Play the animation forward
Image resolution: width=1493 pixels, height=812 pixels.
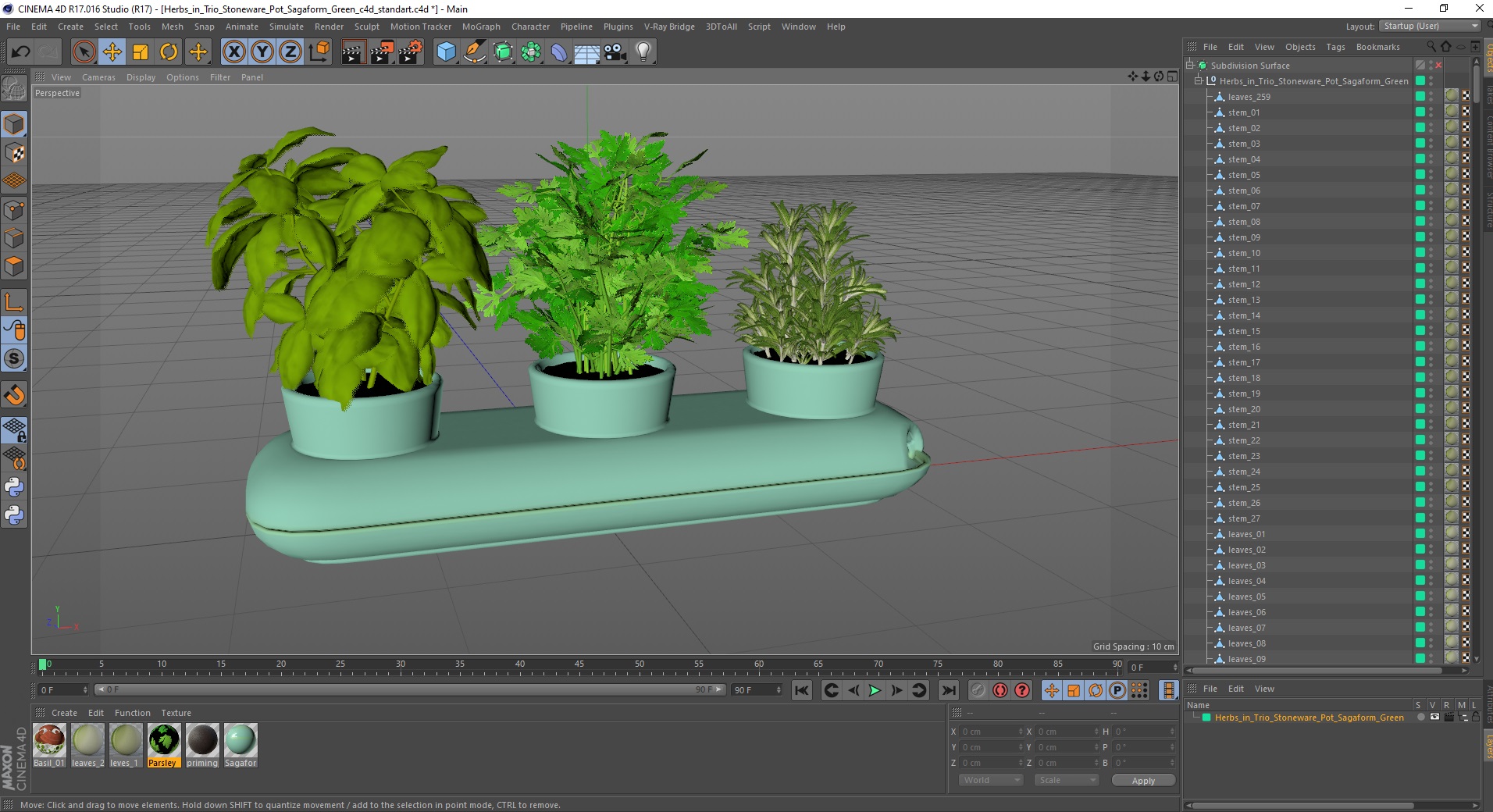(875, 690)
